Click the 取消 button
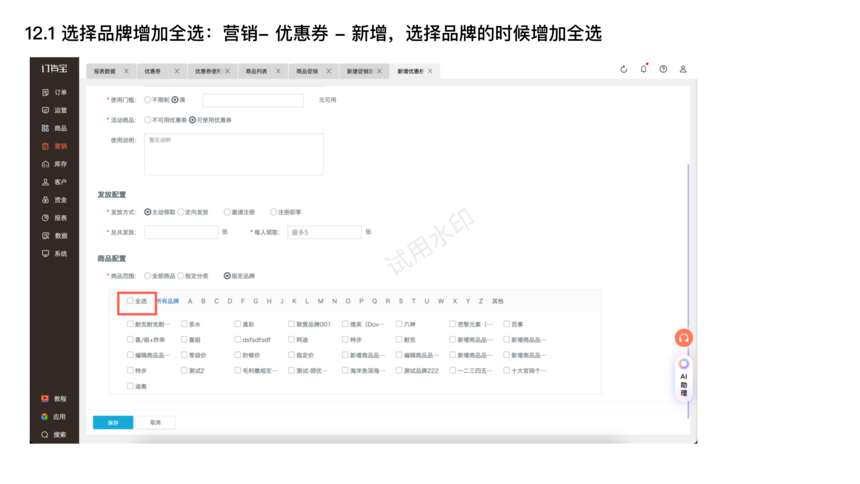This screenshot has width=860, height=484. (156, 423)
